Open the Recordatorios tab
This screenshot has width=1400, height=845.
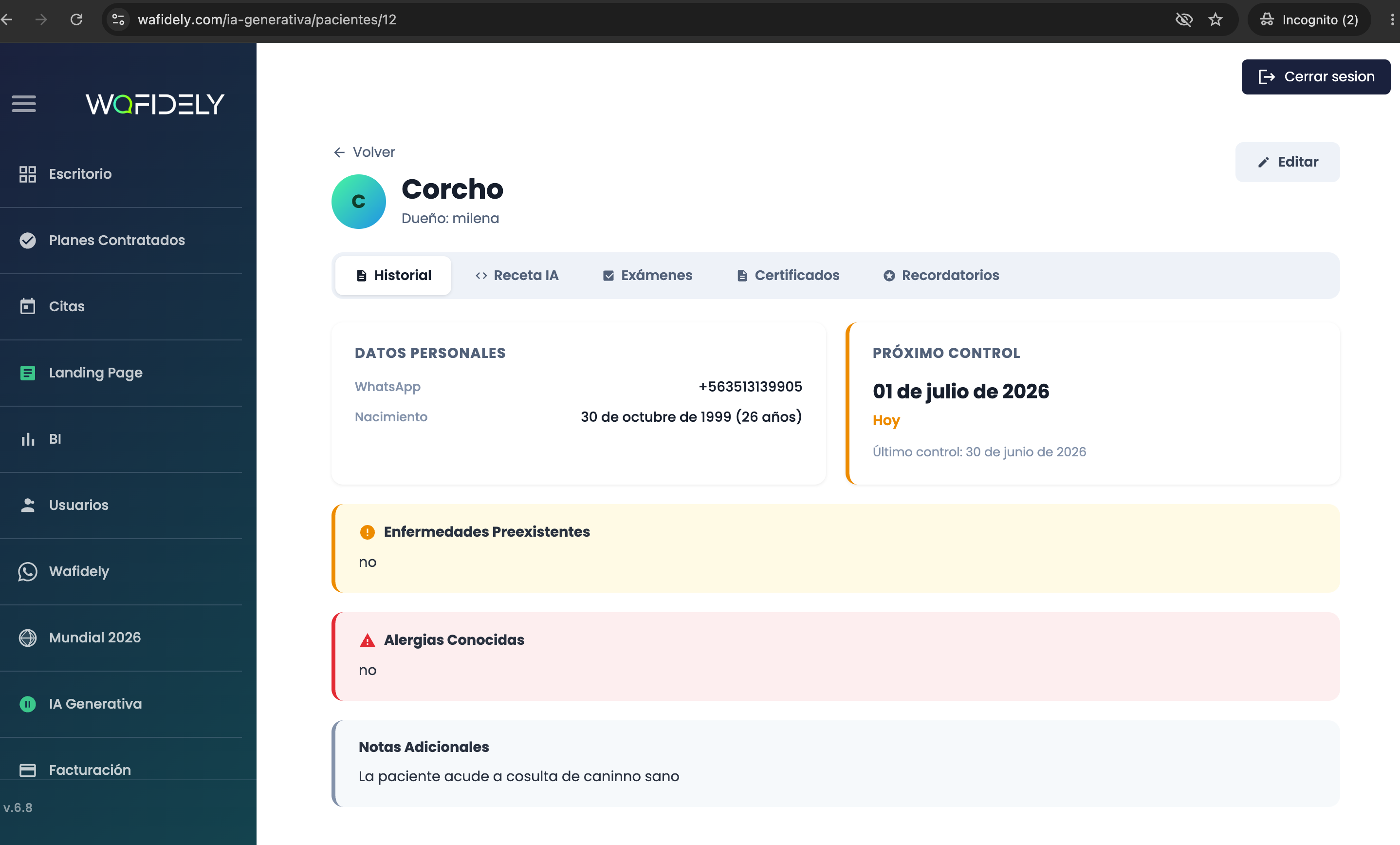941,275
